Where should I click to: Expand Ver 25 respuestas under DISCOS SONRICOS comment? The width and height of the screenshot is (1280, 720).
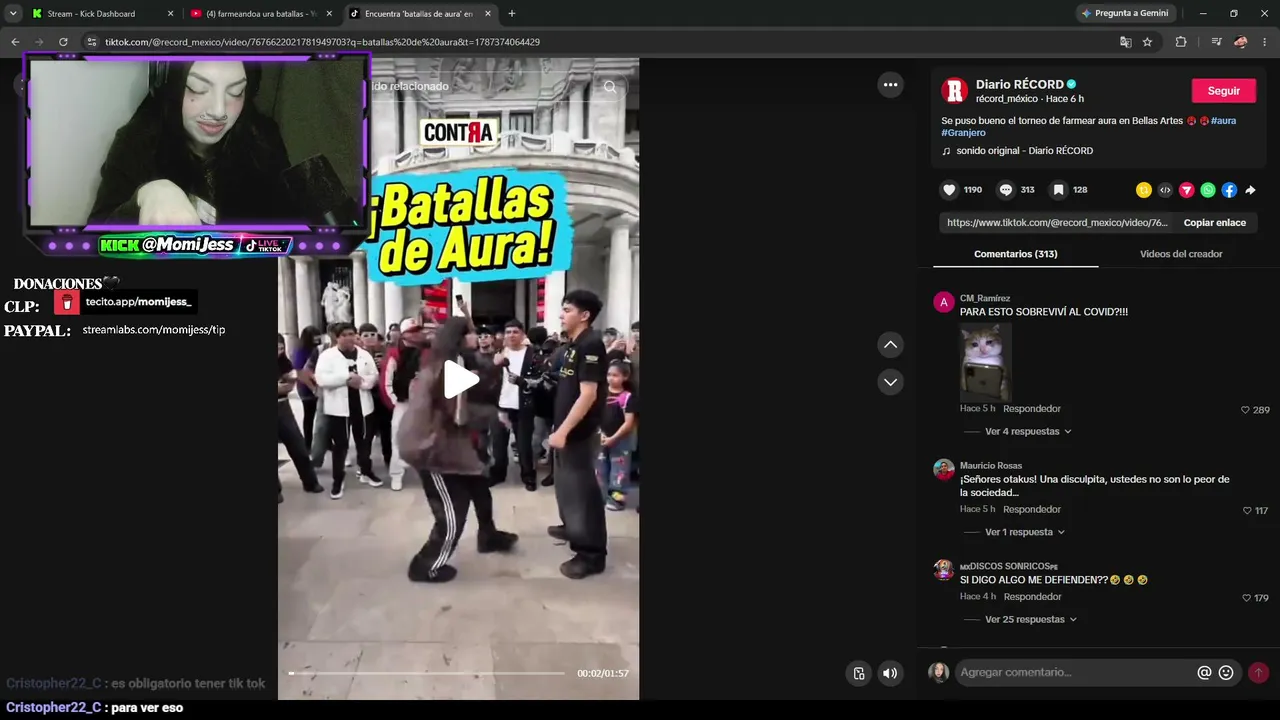point(1030,620)
